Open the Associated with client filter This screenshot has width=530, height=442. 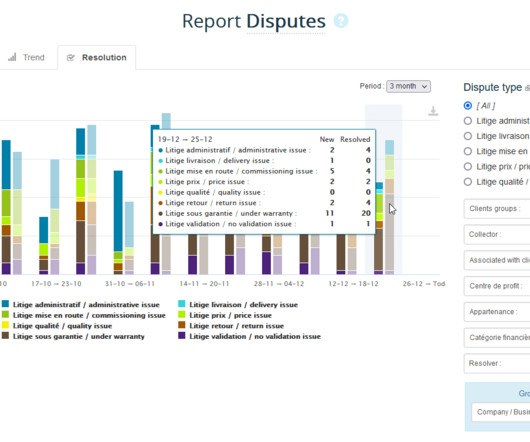tap(497, 260)
